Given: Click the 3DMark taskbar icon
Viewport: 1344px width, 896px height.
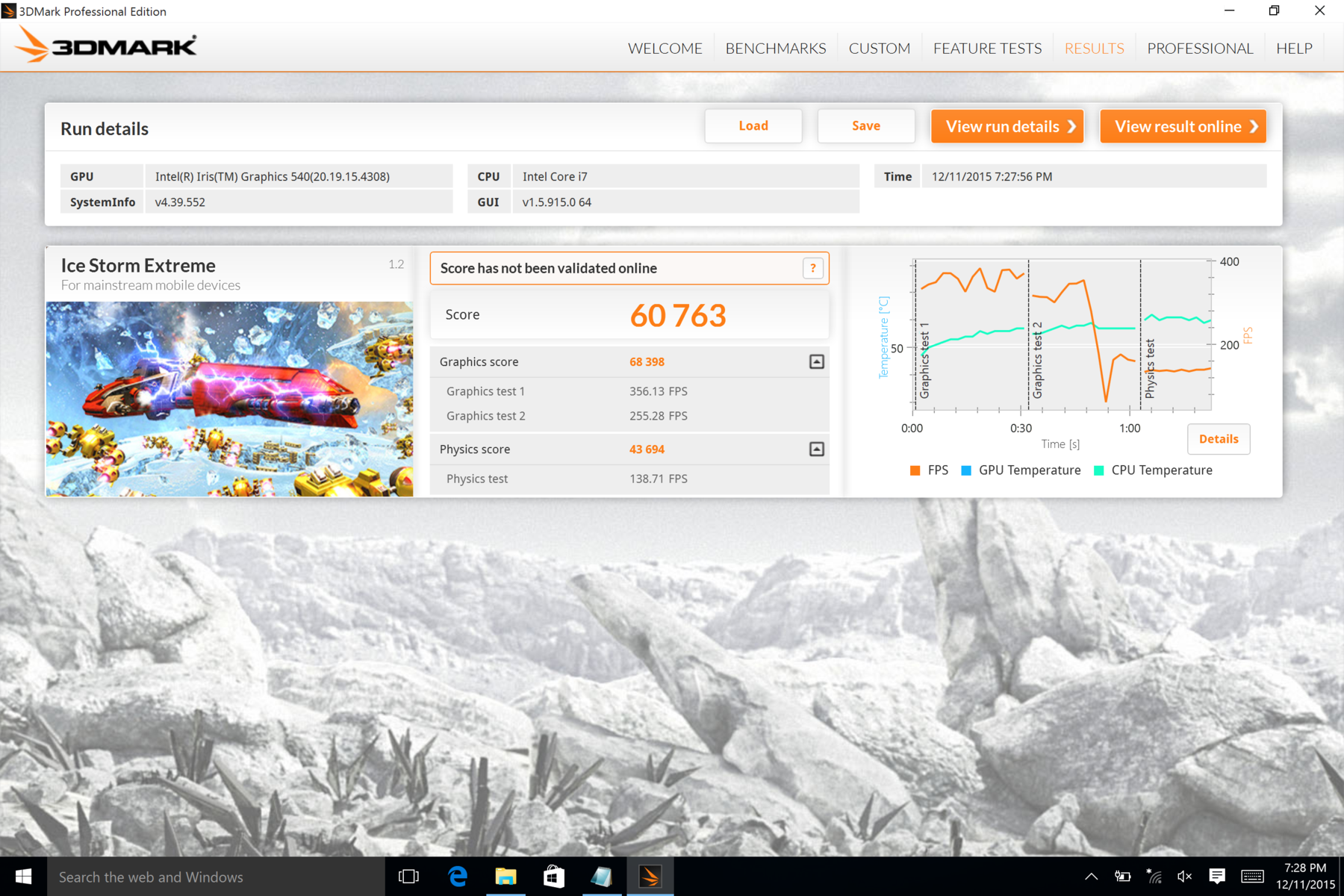Looking at the screenshot, I should tap(650, 877).
